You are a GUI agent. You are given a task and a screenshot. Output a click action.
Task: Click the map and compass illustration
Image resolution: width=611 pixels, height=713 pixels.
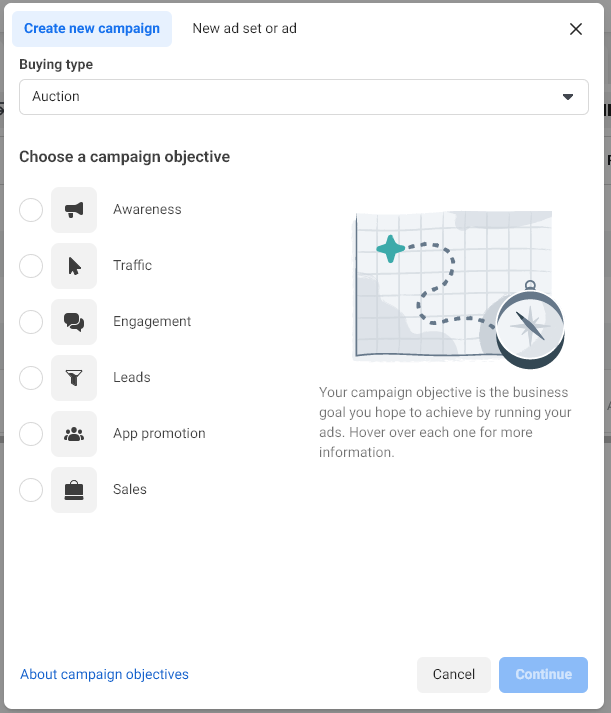click(x=459, y=289)
